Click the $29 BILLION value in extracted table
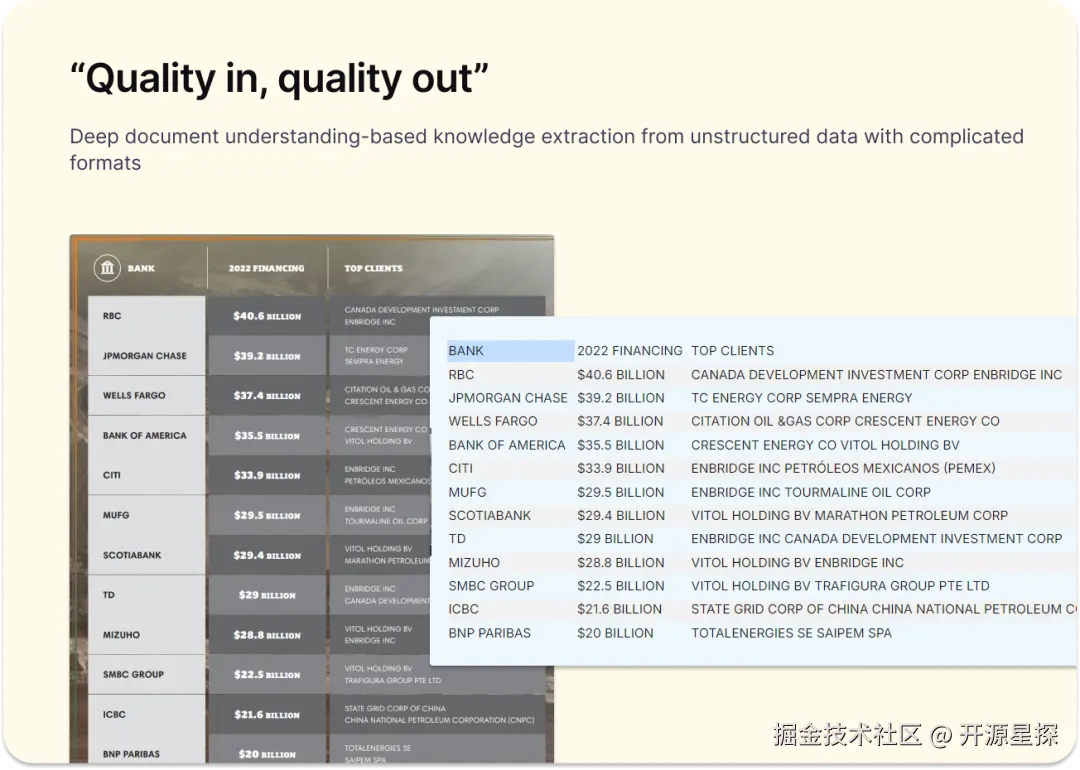The image size is (1080, 770). point(615,539)
